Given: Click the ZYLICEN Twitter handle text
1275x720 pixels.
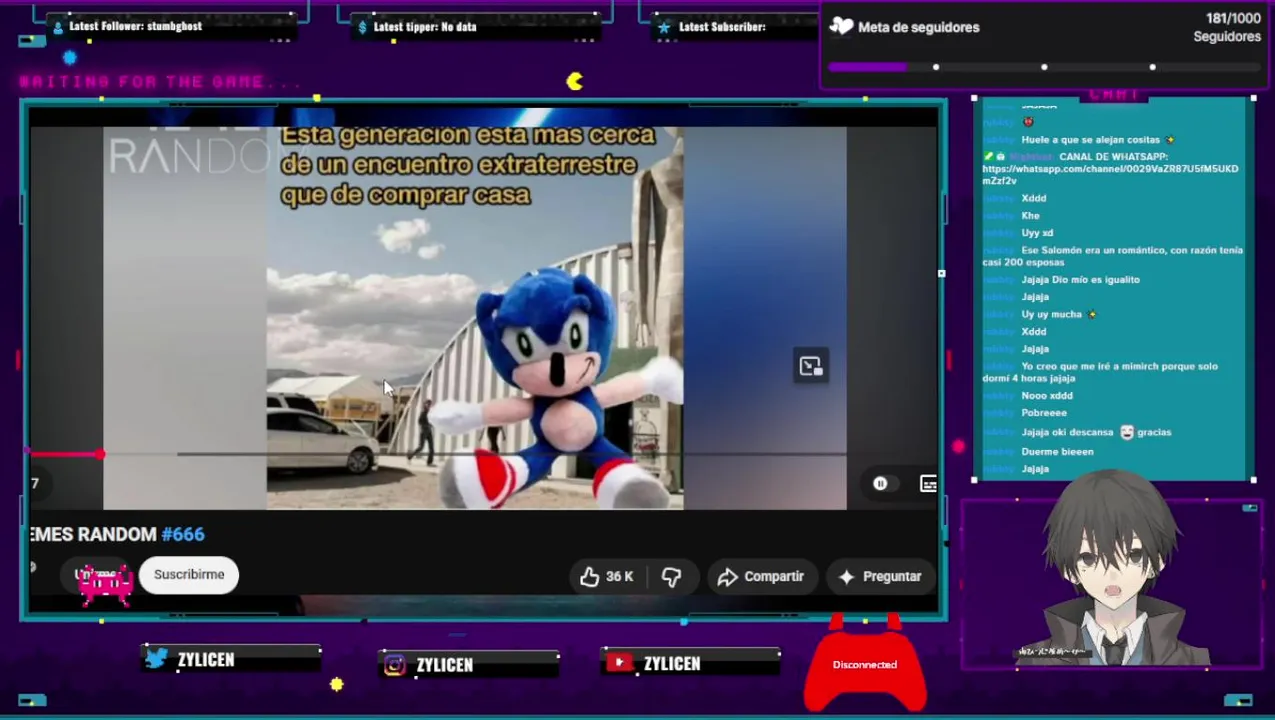Looking at the screenshot, I should click(x=206, y=659).
